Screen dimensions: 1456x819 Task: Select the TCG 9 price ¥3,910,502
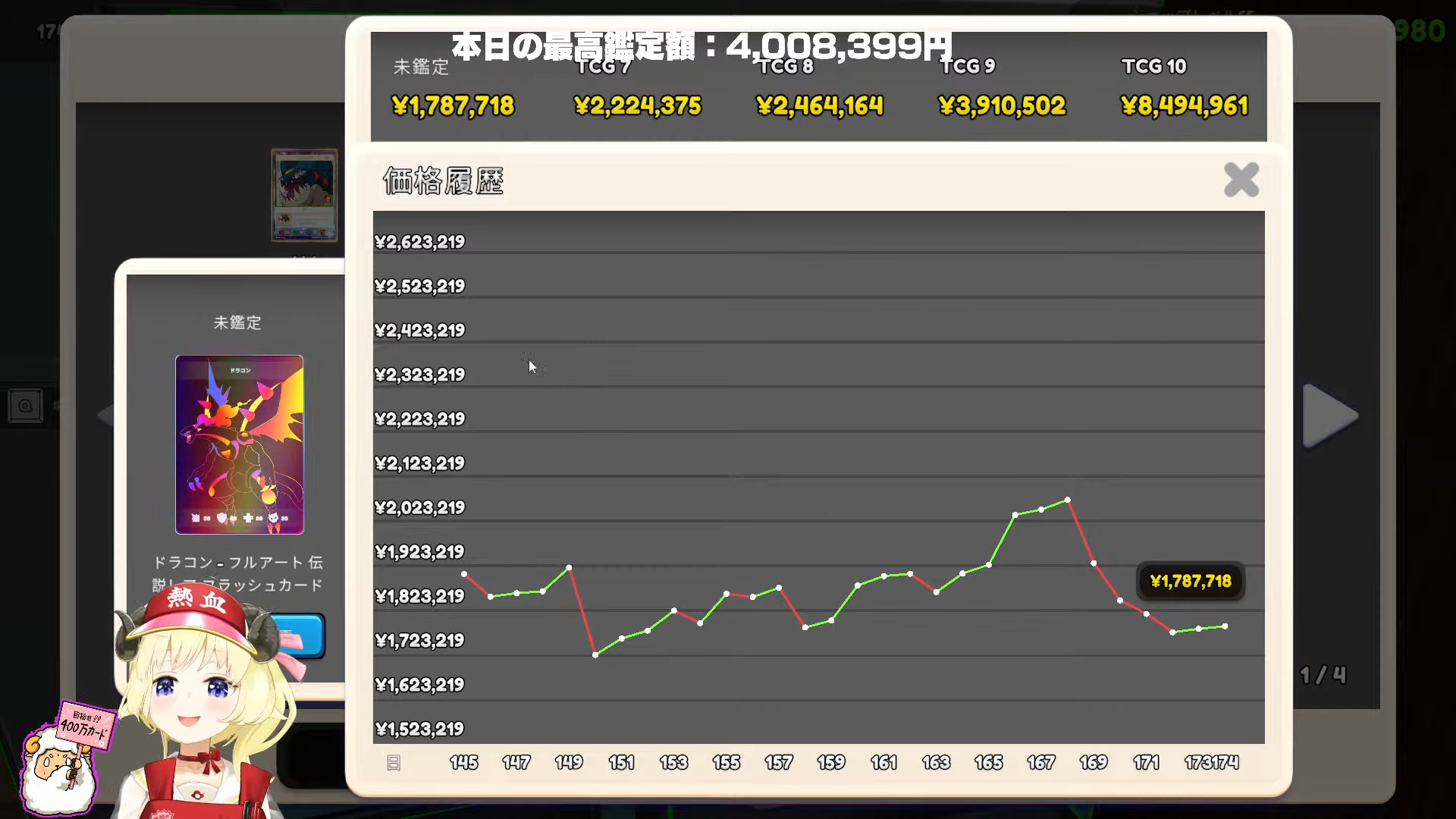(x=1002, y=105)
